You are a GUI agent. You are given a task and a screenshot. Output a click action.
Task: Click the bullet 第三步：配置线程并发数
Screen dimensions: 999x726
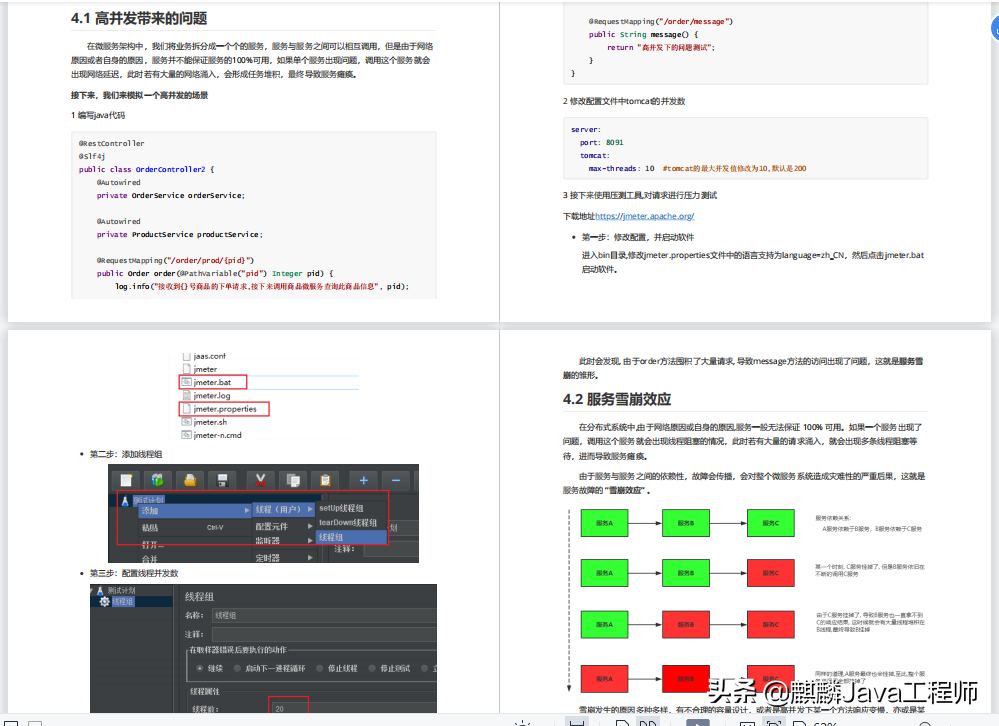pos(134,573)
